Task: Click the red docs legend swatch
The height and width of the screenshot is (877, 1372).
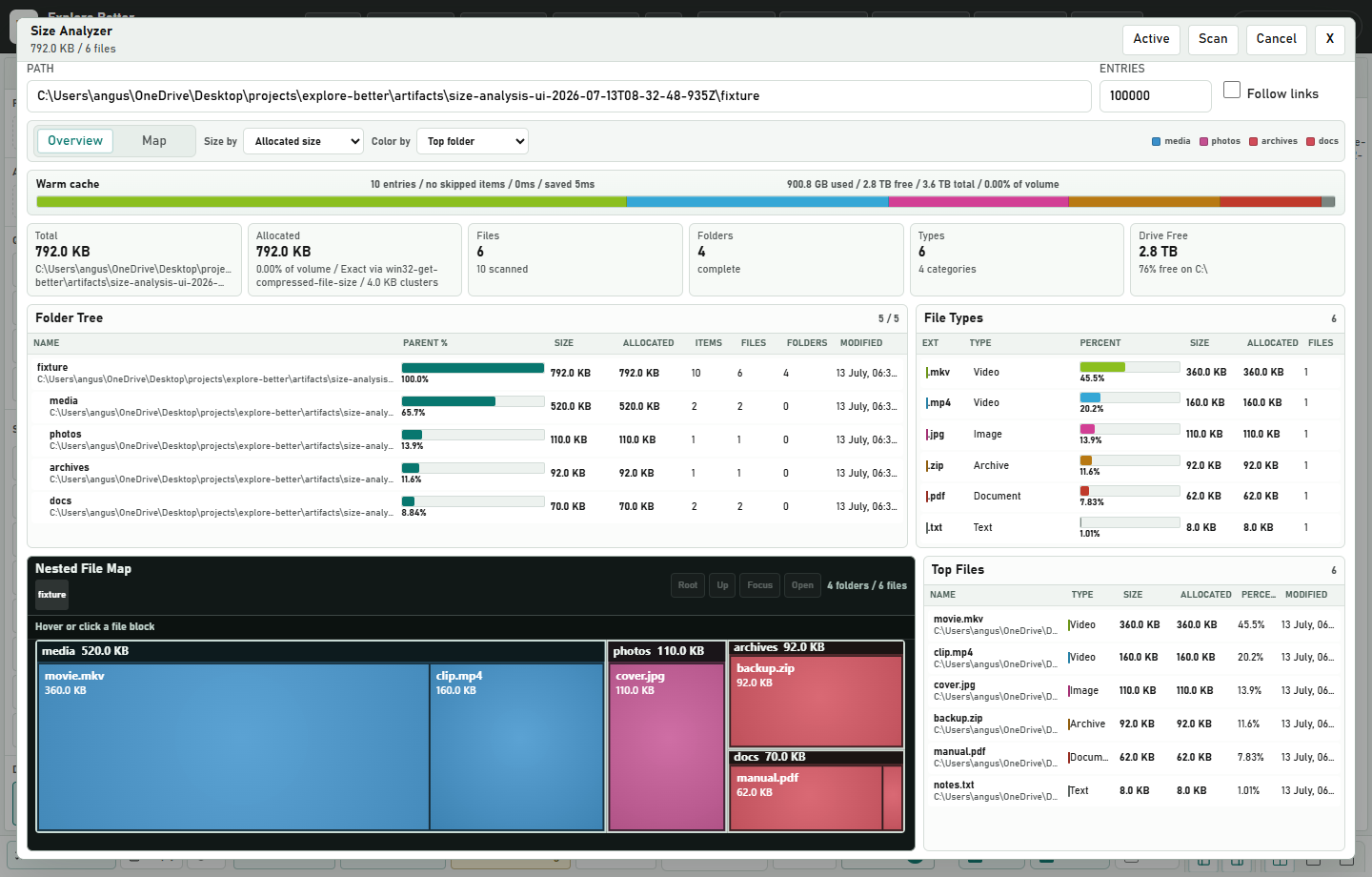Action: click(x=1310, y=141)
